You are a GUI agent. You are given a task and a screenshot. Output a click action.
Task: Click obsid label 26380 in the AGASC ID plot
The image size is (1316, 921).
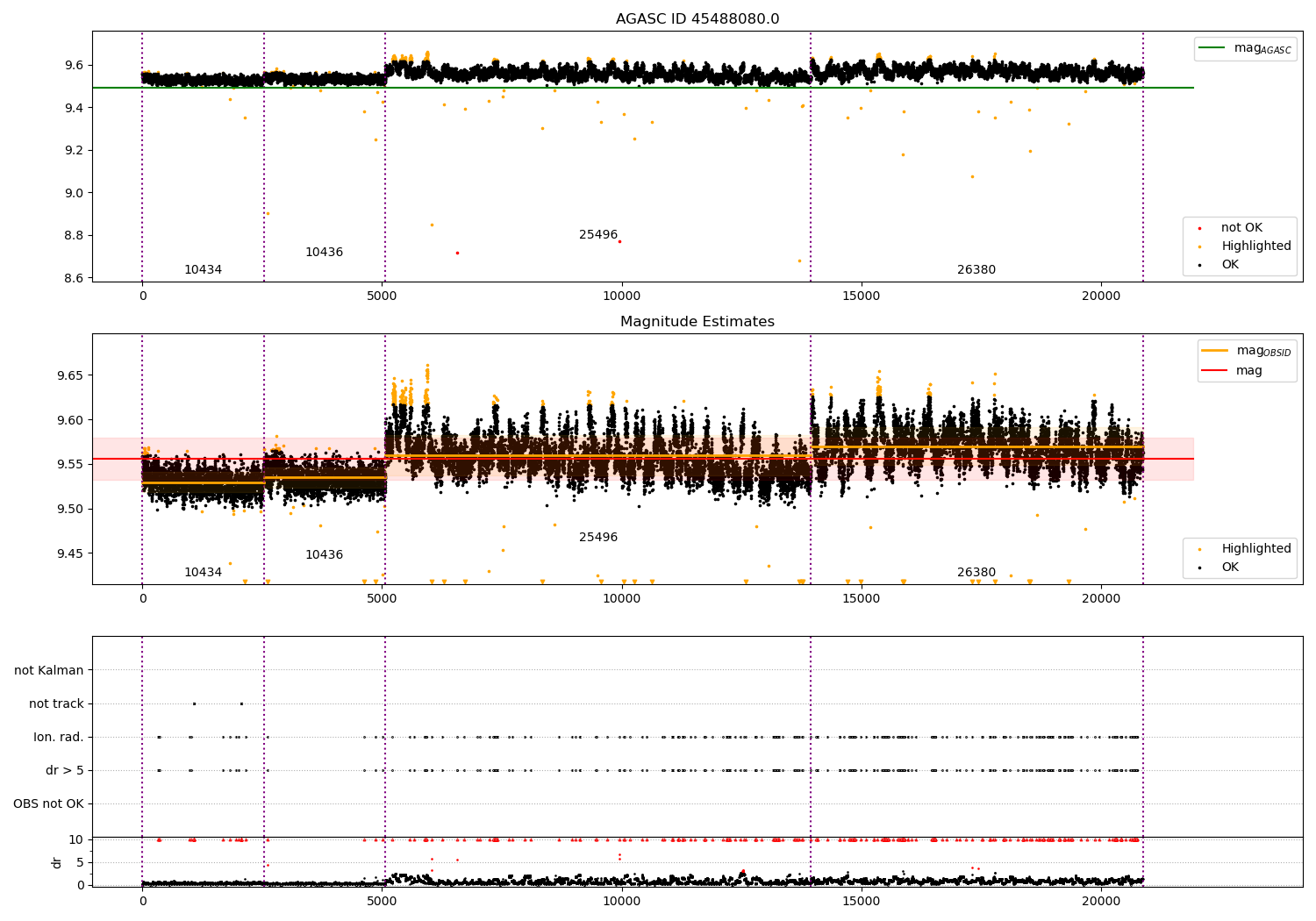pyautogui.click(x=976, y=270)
